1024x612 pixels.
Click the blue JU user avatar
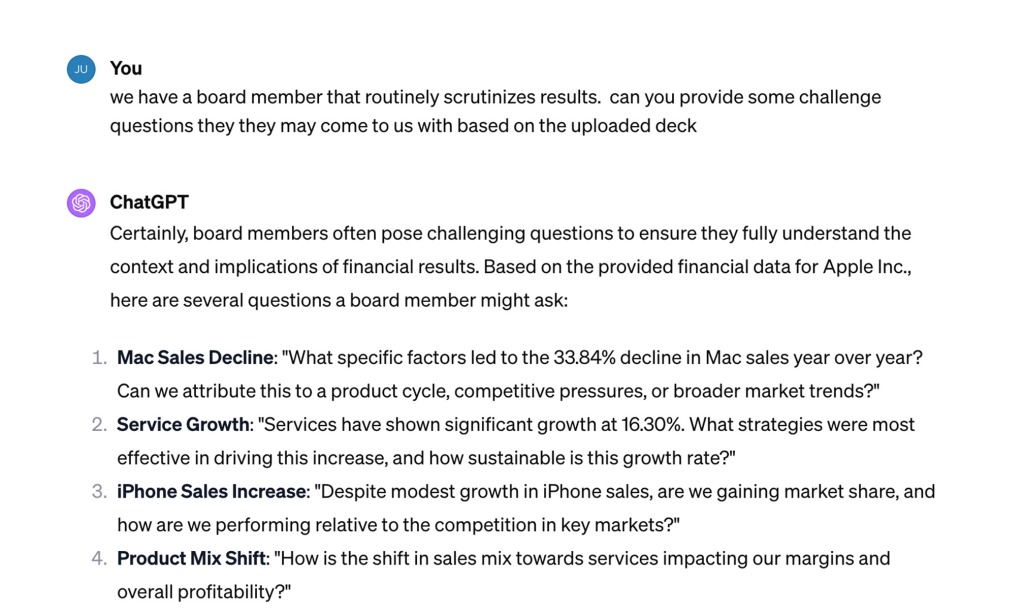(x=81, y=69)
